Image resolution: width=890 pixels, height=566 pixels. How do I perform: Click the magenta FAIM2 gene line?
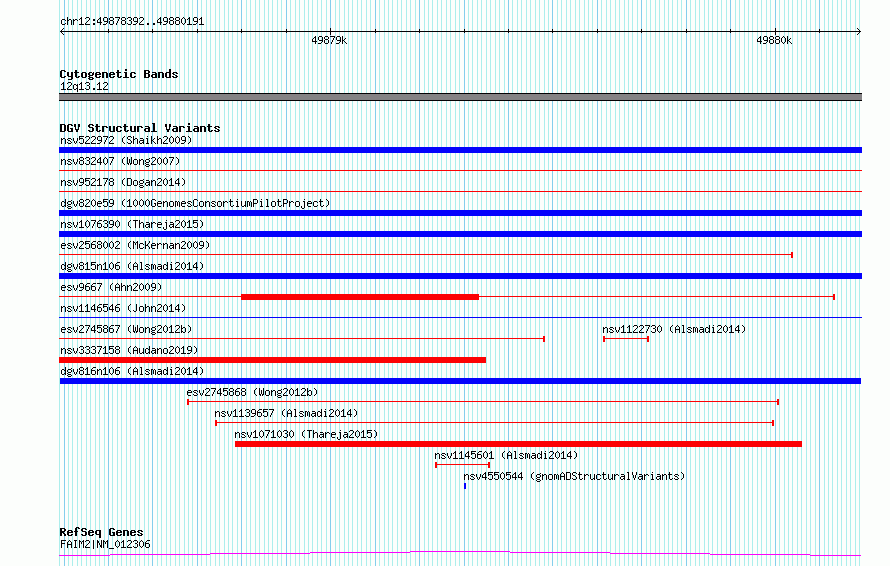460,553
